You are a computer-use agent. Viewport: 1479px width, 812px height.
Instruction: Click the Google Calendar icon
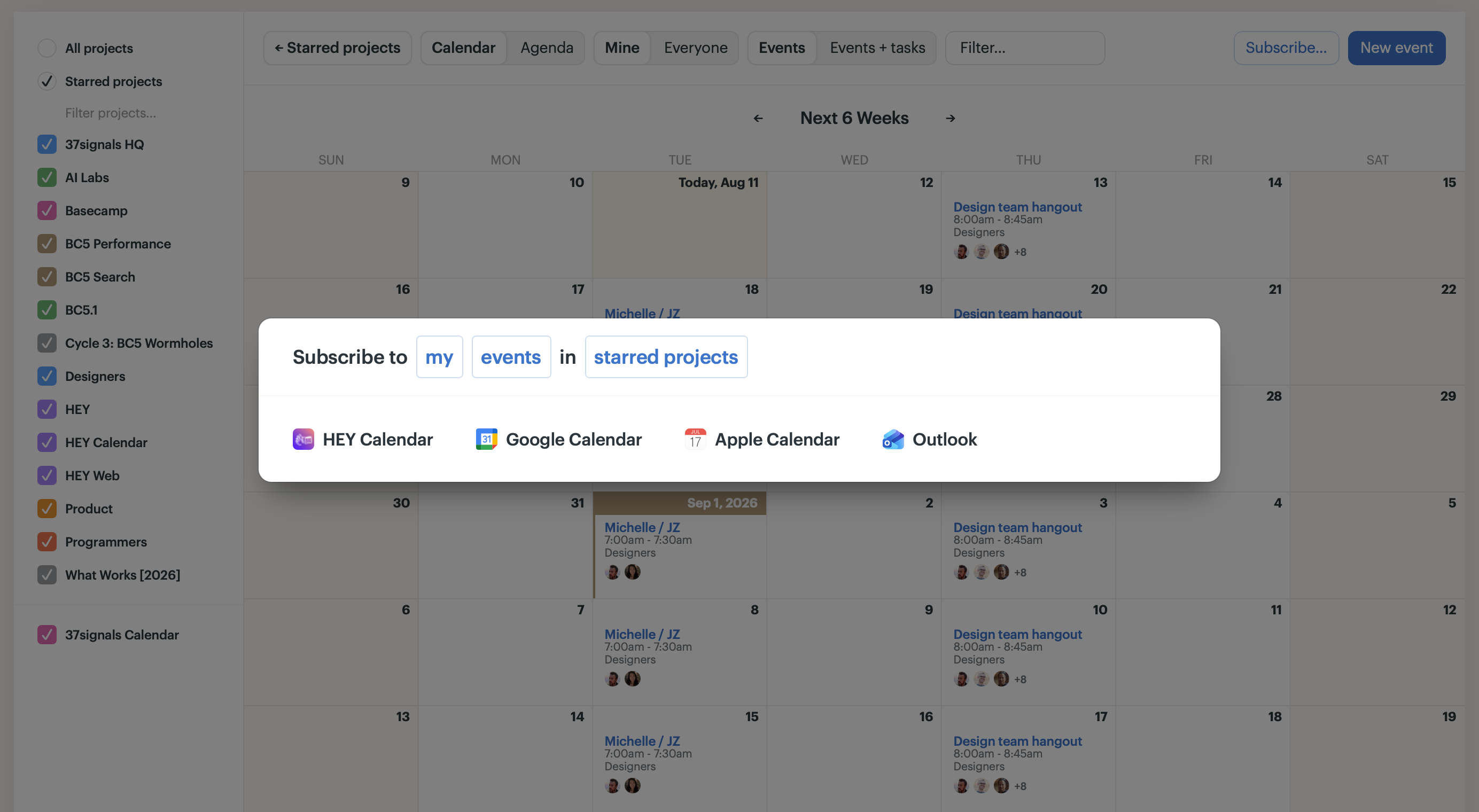point(486,439)
